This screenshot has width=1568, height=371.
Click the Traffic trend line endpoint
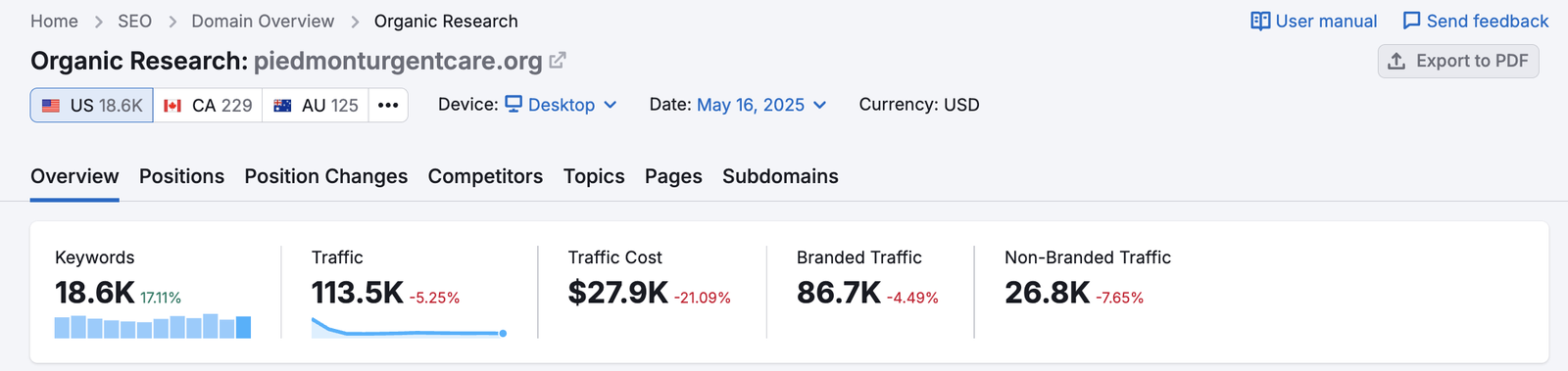[x=503, y=334]
